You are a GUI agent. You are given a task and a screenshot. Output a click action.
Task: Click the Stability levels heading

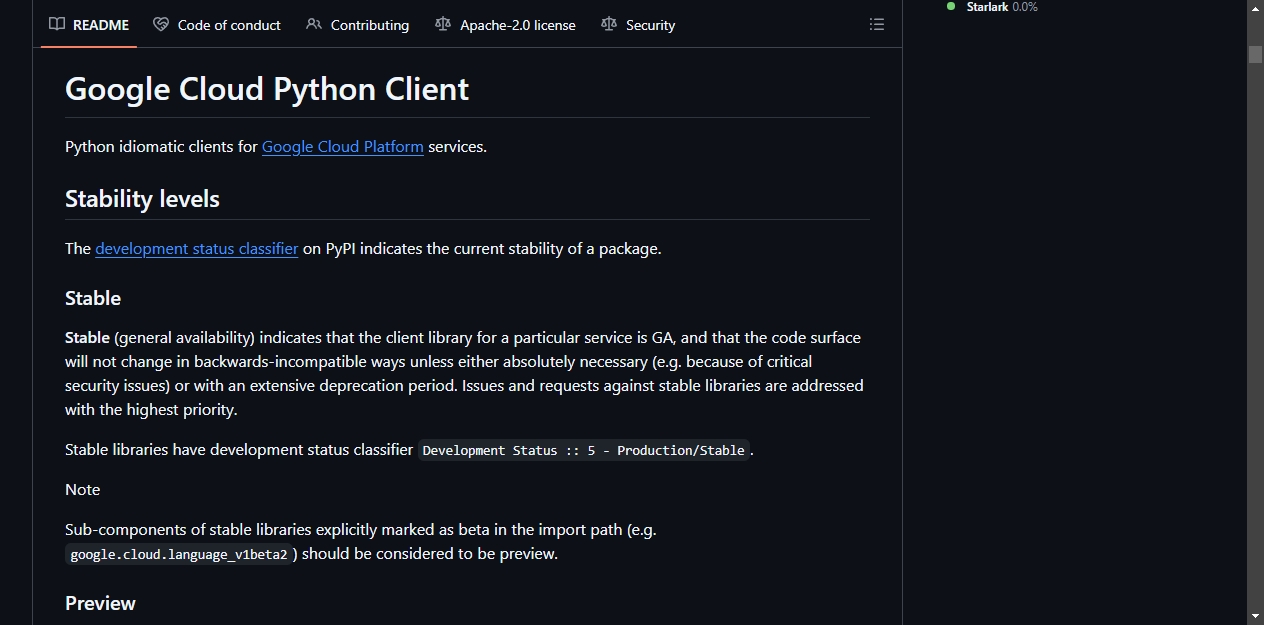click(142, 199)
